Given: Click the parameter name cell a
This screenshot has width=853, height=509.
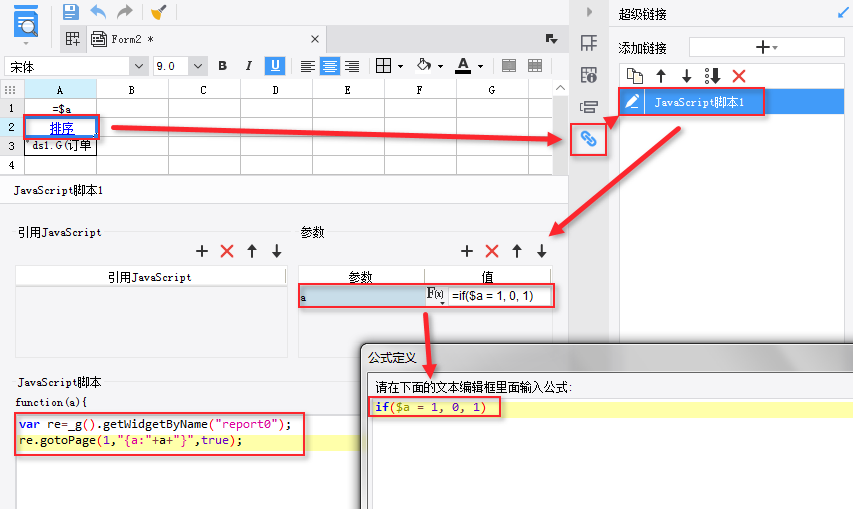Looking at the screenshot, I should [362, 296].
